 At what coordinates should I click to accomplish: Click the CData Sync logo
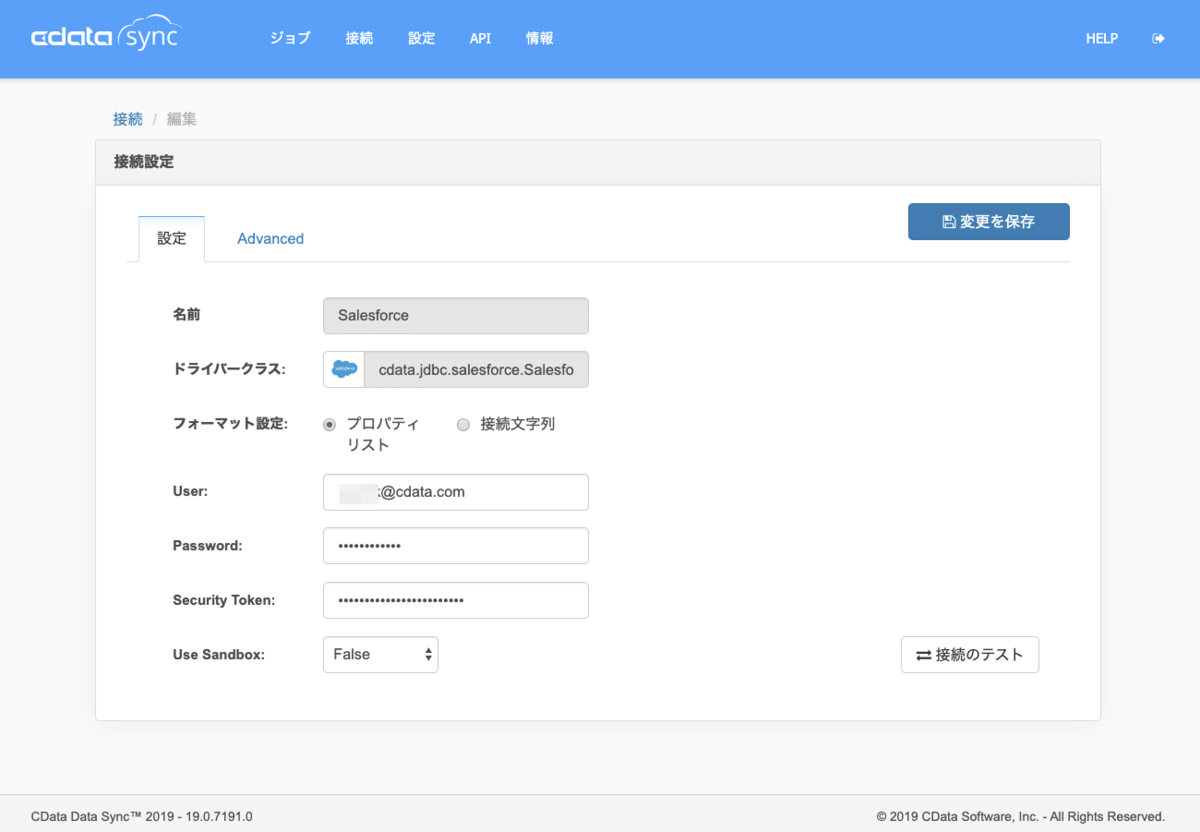(106, 38)
